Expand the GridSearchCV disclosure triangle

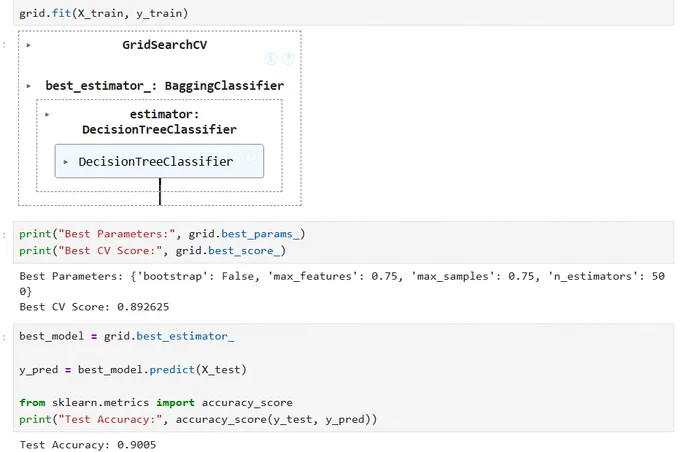[x=29, y=45]
